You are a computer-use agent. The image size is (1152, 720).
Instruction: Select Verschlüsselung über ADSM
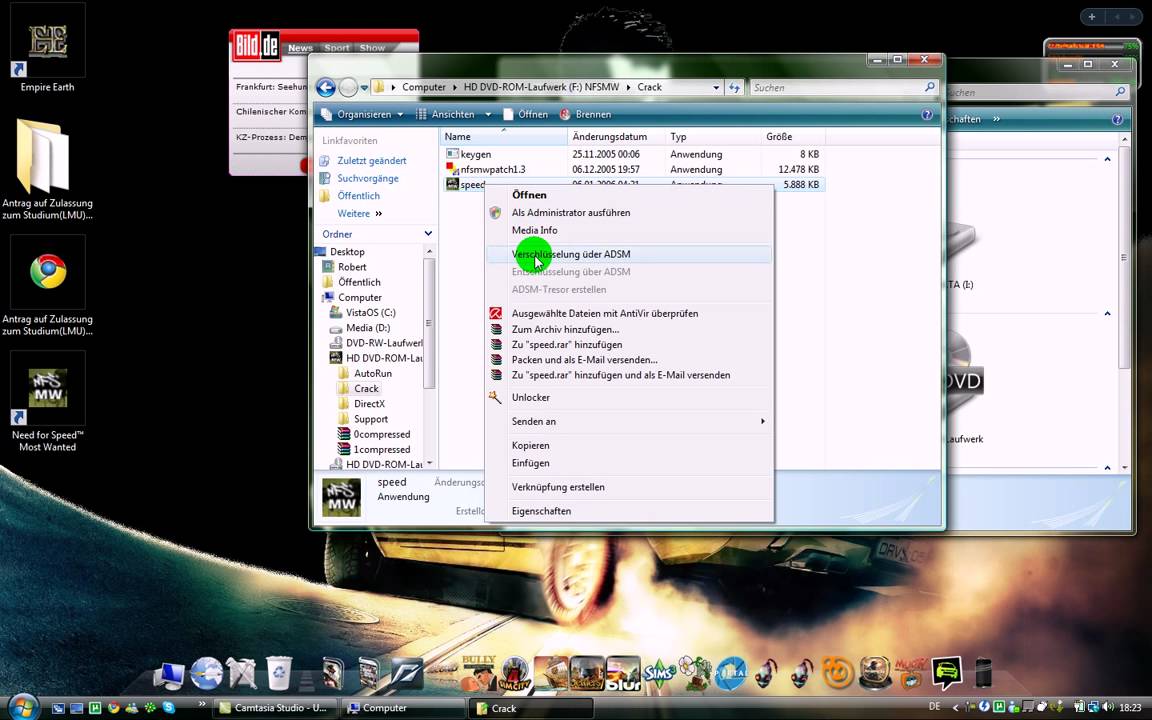pos(629,254)
